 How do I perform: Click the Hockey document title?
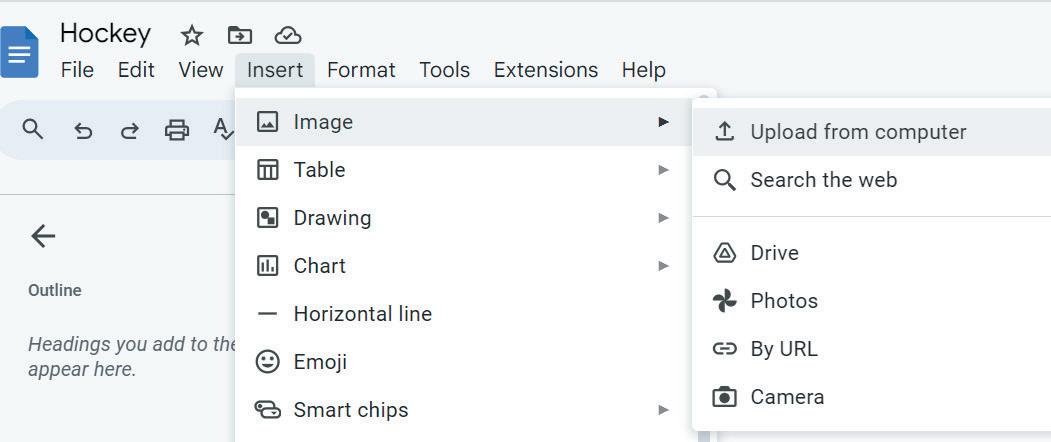tap(105, 33)
